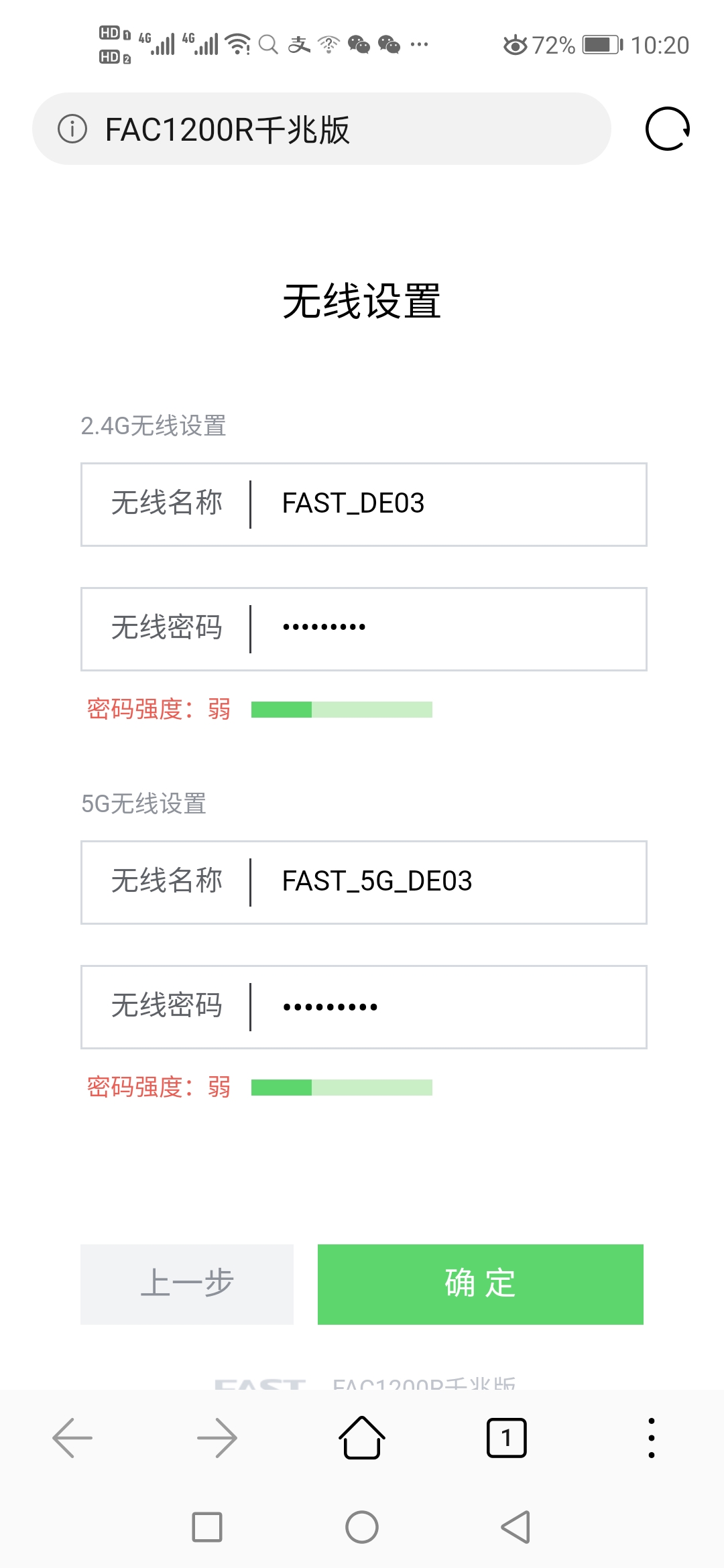Tap the page refresh icon in the address bar
The width and height of the screenshot is (724, 1568).
point(667,129)
